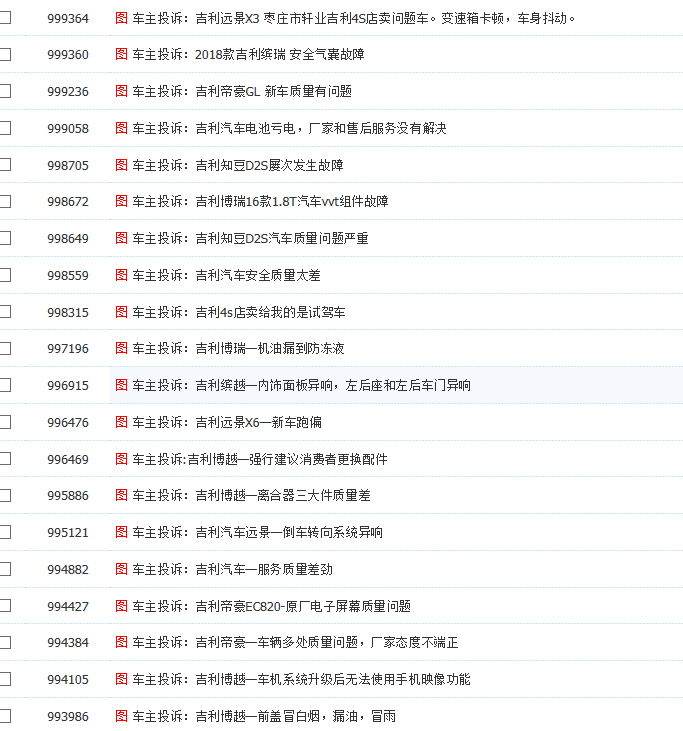
Task: Open 吉利4s店卖给我的是试驾车 article
Action: point(239,311)
